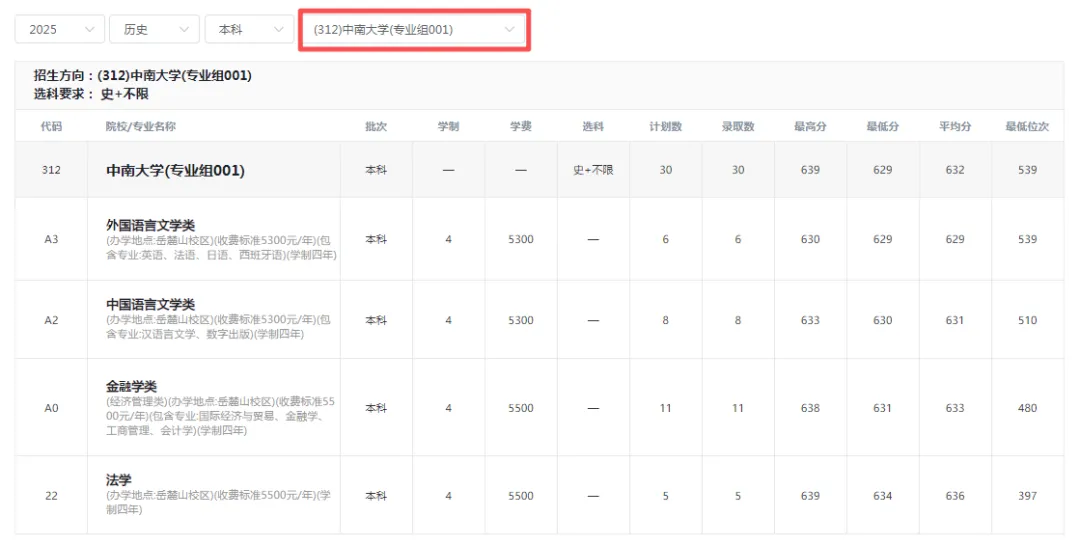Screen dimensions: 1080x545
Task: Click tuition 5500 in 金融学类 row
Action: [x=521, y=408]
